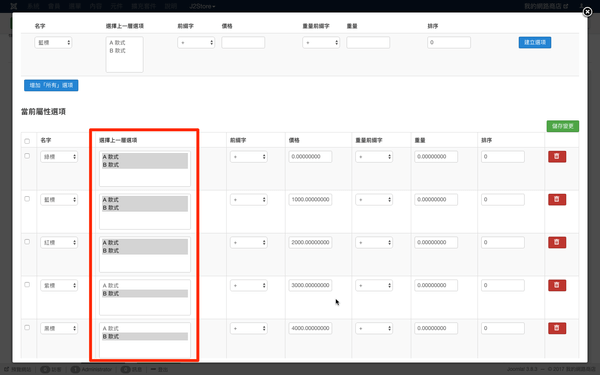This screenshot has width=600, height=375.
Task: Check the row priced 0.00000000
Action: pos(27,156)
